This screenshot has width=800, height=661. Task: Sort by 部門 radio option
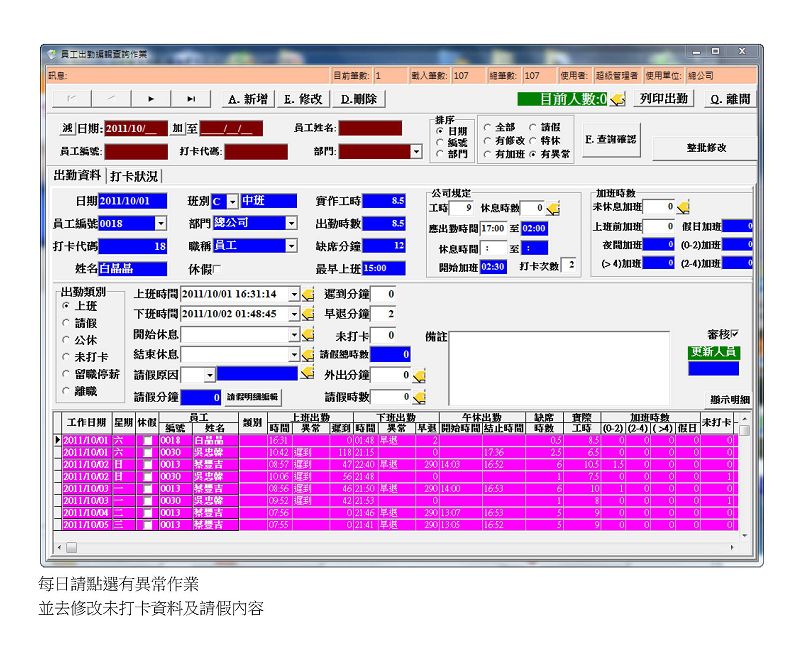click(x=439, y=155)
